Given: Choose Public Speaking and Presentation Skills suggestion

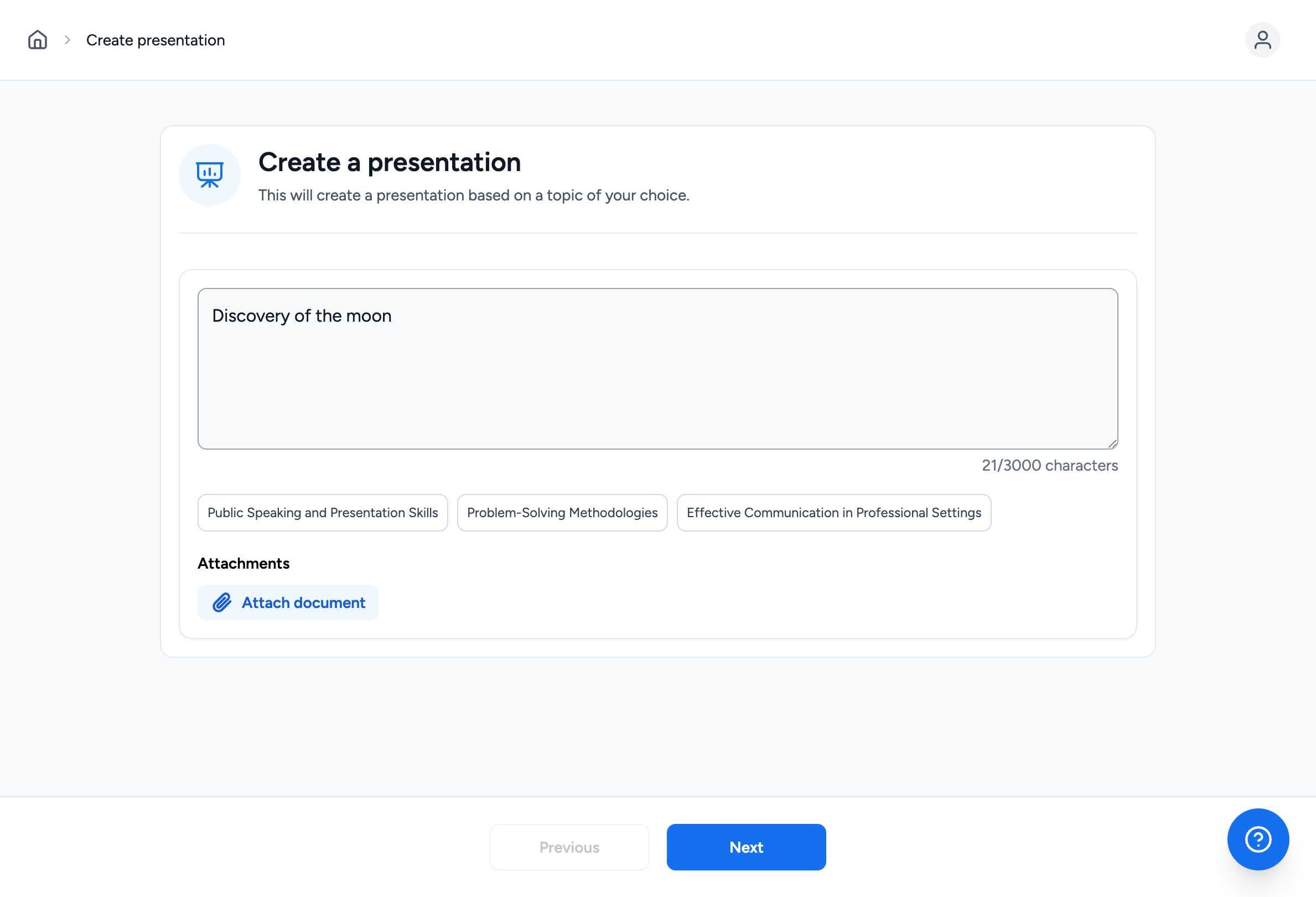Looking at the screenshot, I should (x=323, y=513).
